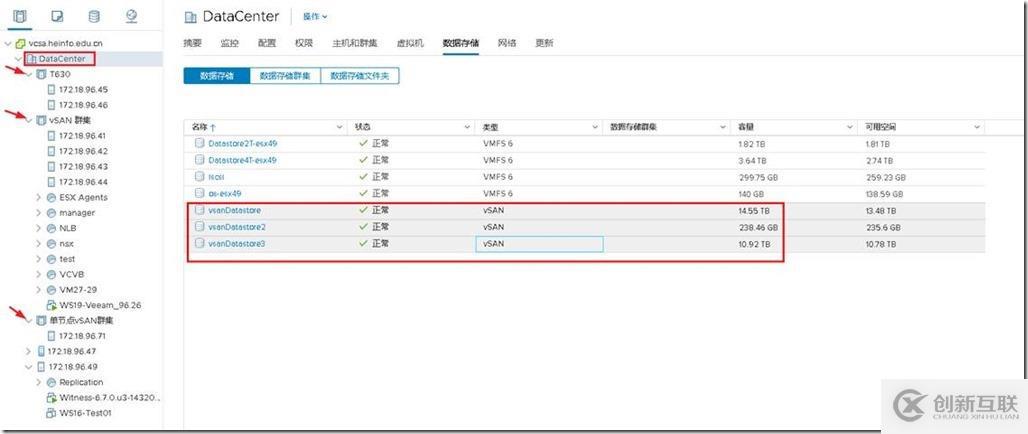Switch to the 更新 tab
The image size is (1028, 434).
[544, 43]
